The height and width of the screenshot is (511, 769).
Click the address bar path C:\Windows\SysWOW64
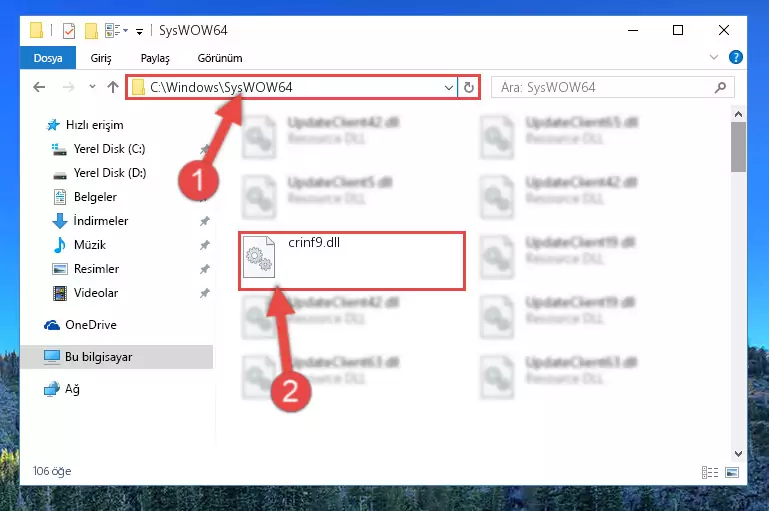click(x=221, y=87)
